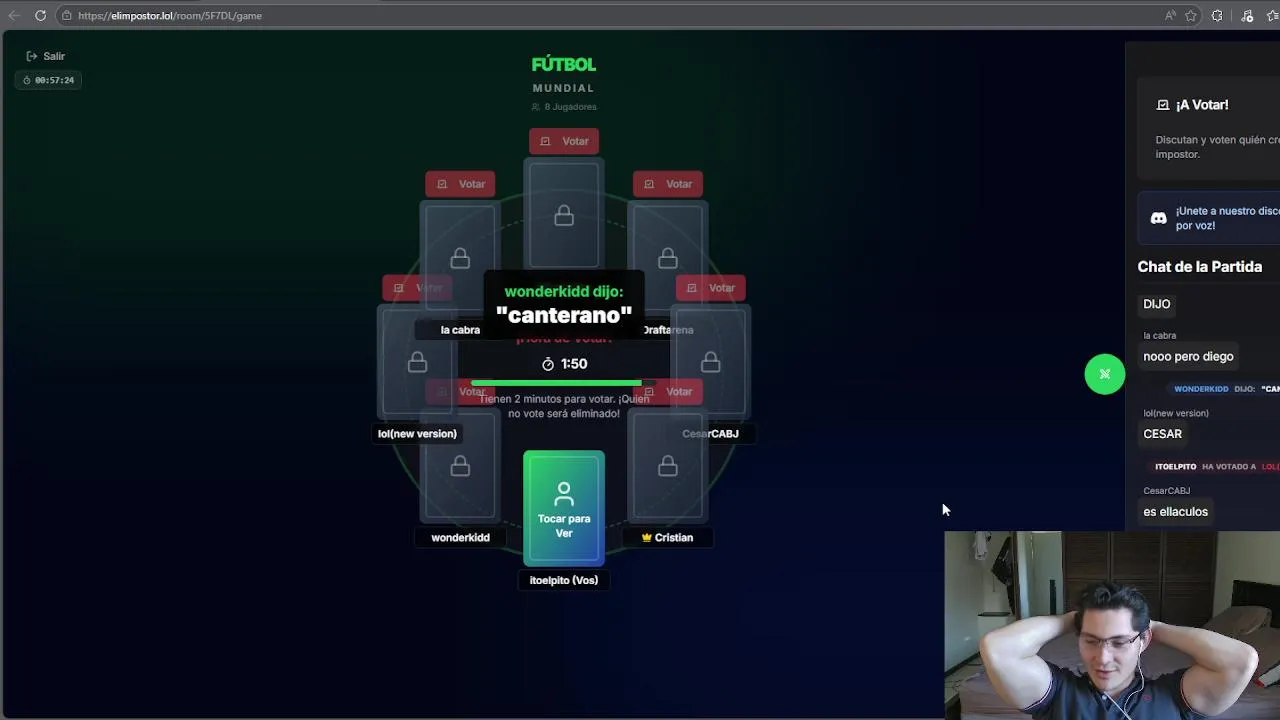The height and width of the screenshot is (720, 1280).
Task: Vote for Cristian with Votar
Action: coord(668,392)
